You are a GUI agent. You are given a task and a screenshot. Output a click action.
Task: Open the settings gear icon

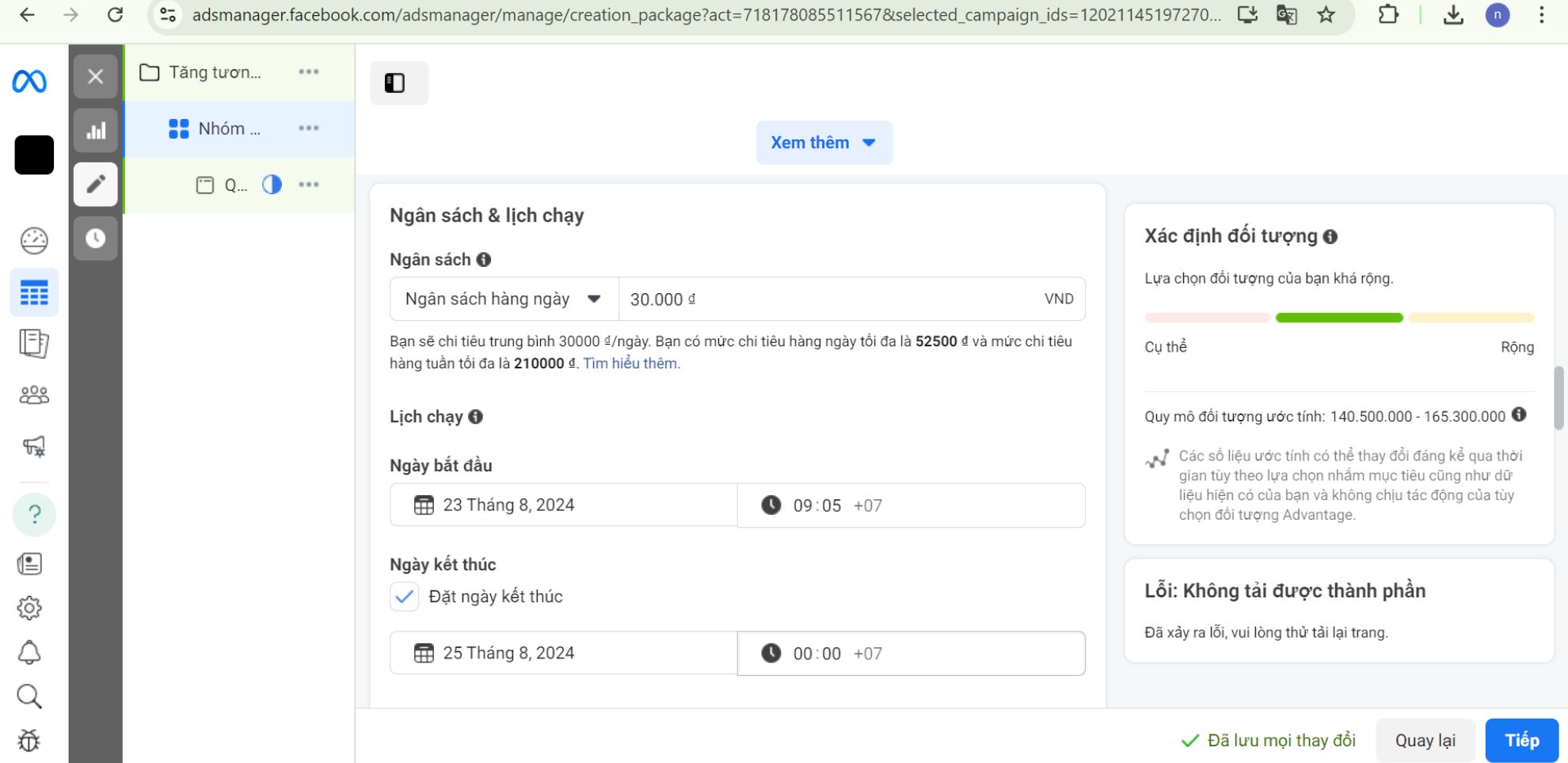coord(29,608)
